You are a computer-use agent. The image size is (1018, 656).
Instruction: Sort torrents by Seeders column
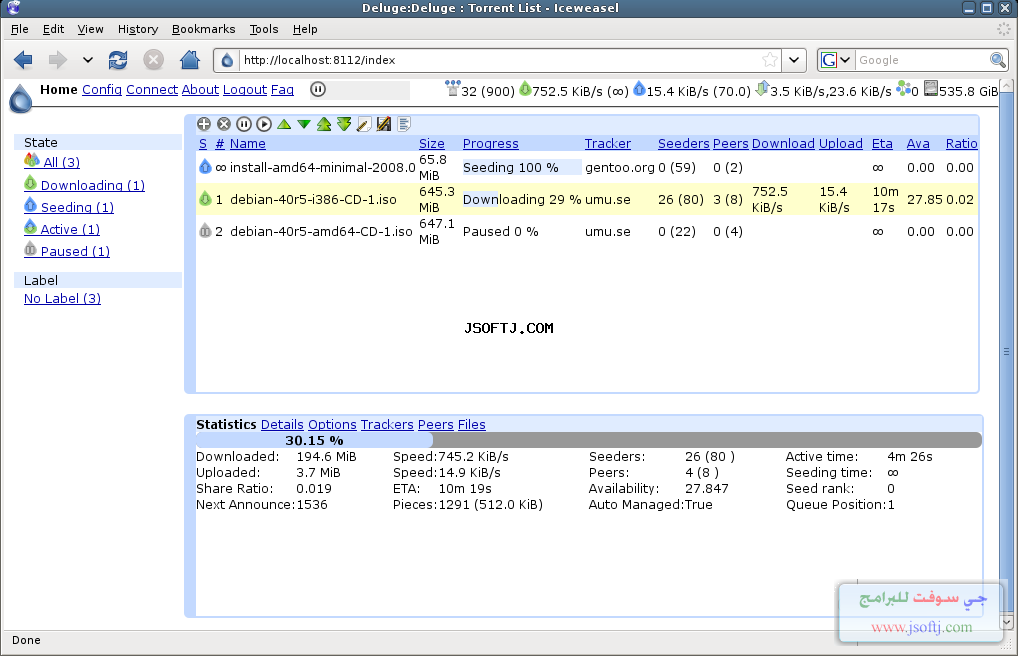(x=684, y=144)
